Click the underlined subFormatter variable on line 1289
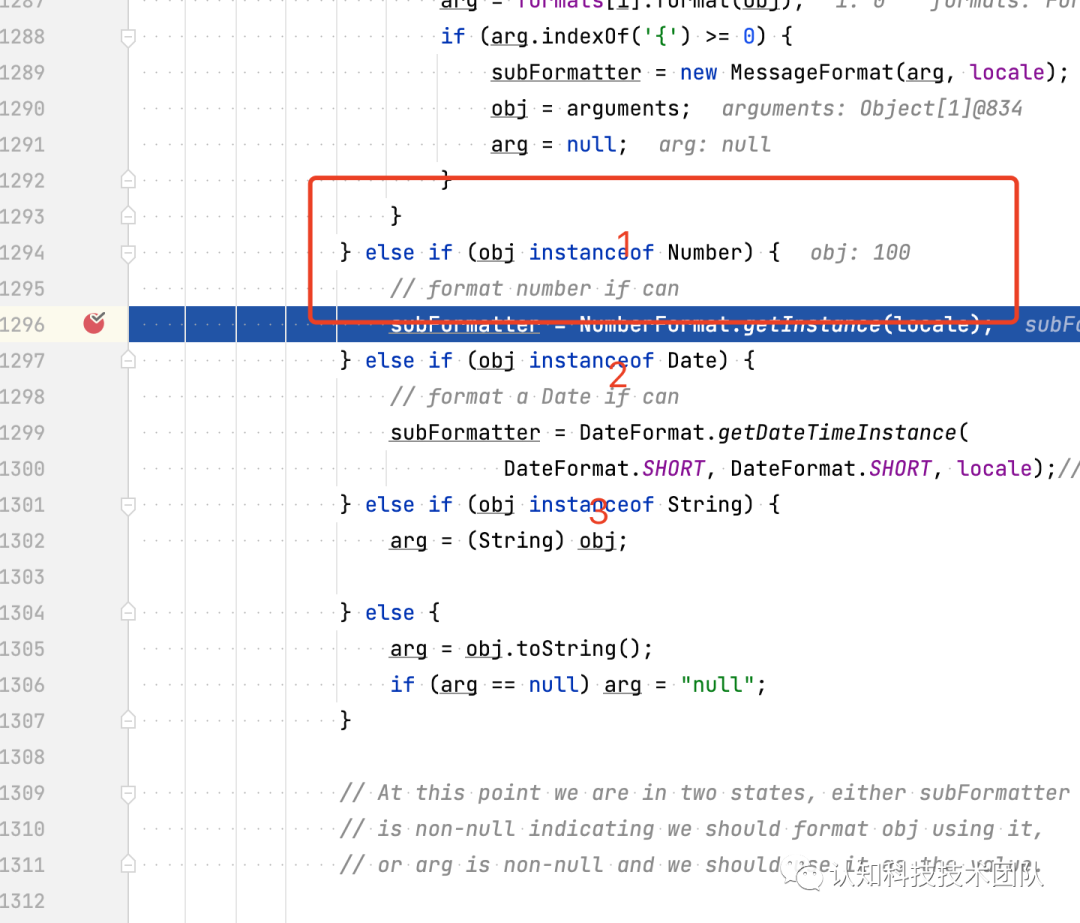The image size is (1080, 923). pyautogui.click(x=565, y=71)
